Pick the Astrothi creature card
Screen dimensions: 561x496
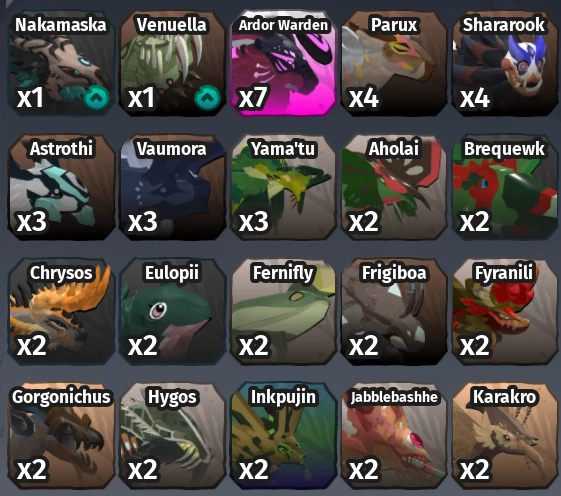click(61, 187)
